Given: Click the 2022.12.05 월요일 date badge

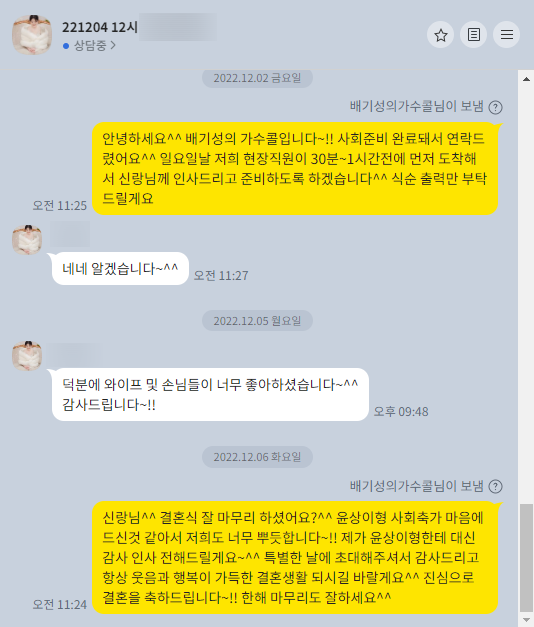Looking at the screenshot, I should pos(257,321).
